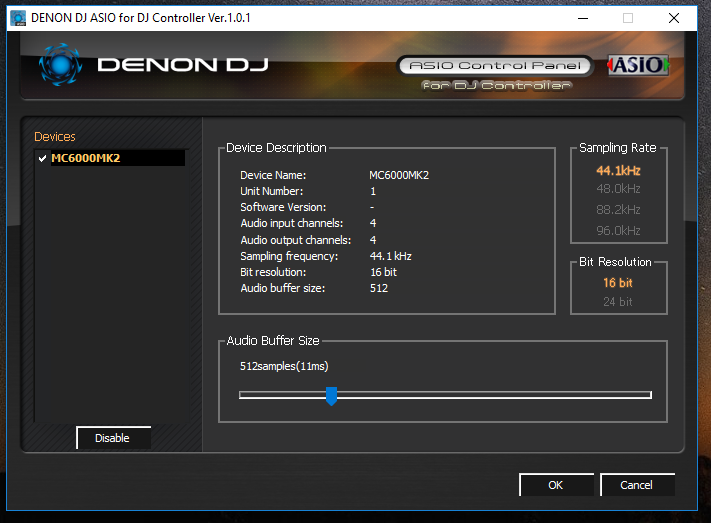Click the '44.1 kHz' value in Device Description

coord(390,256)
